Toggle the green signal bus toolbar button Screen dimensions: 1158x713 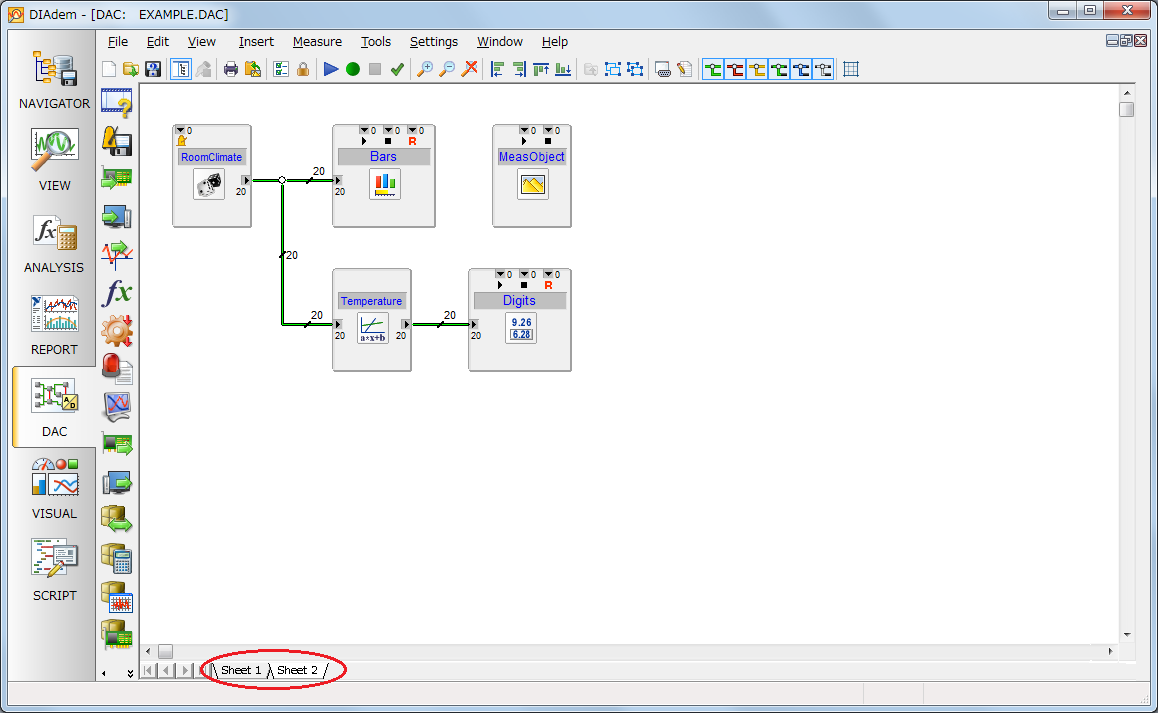(x=713, y=69)
